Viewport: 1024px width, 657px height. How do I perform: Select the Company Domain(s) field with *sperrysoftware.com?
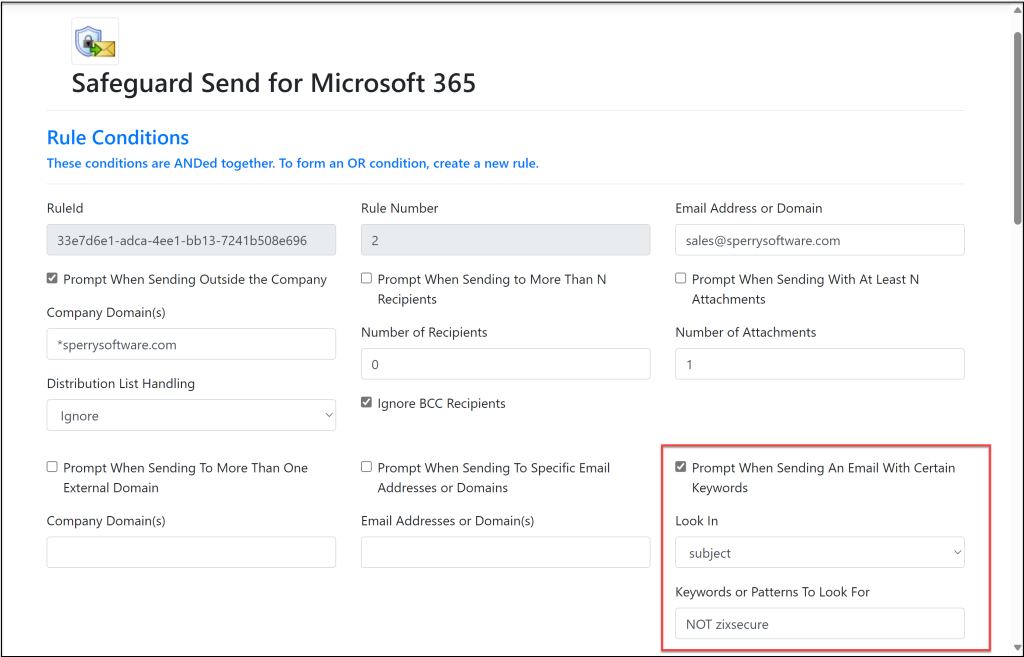191,344
